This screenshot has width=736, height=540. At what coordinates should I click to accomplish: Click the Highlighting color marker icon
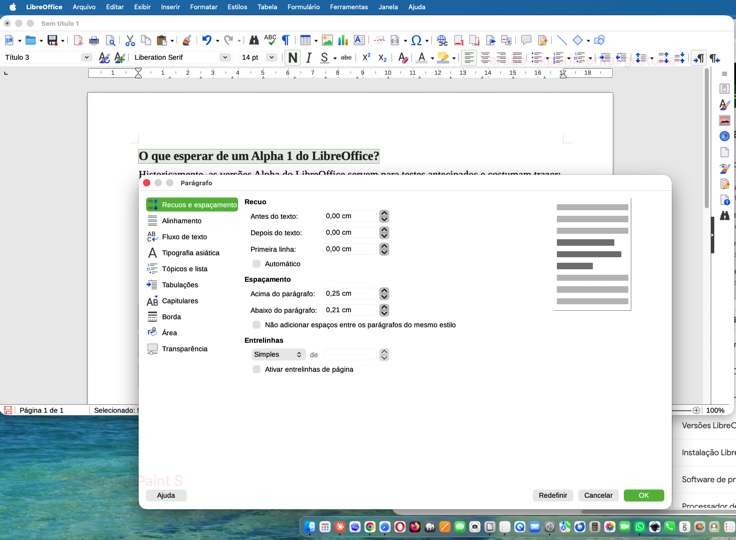click(x=443, y=58)
